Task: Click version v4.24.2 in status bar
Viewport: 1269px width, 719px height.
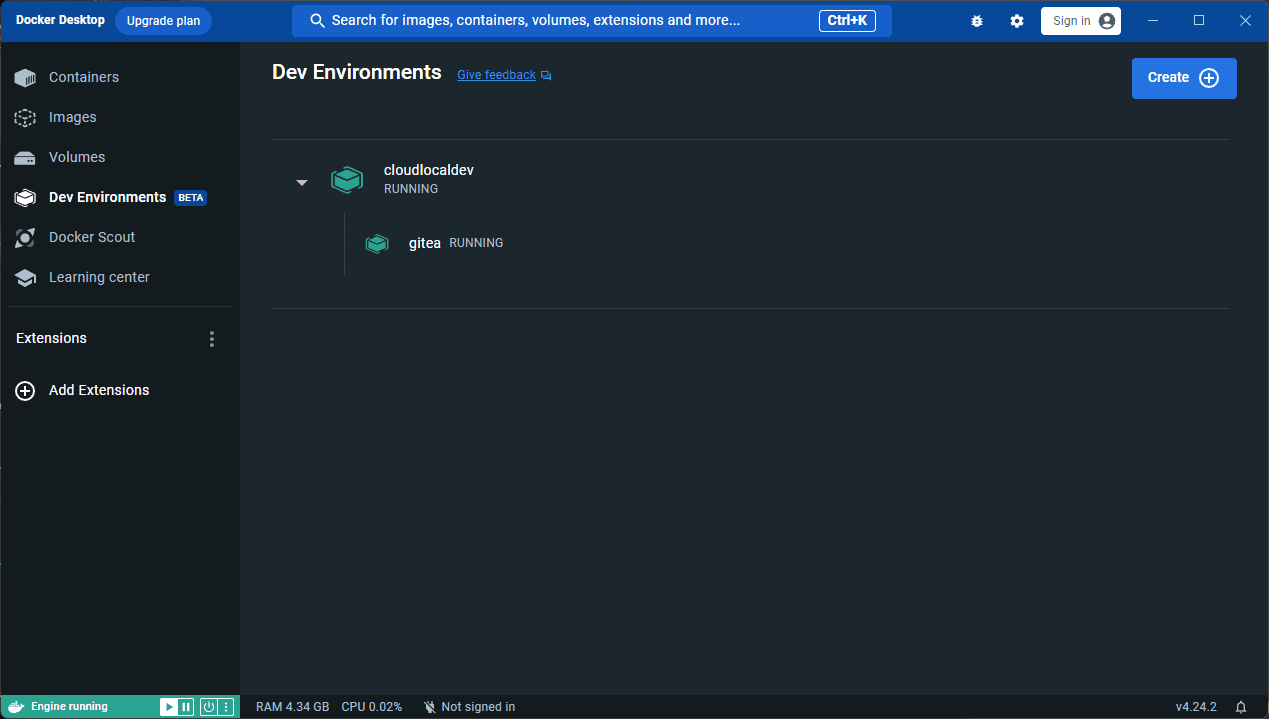Action: point(1196,707)
